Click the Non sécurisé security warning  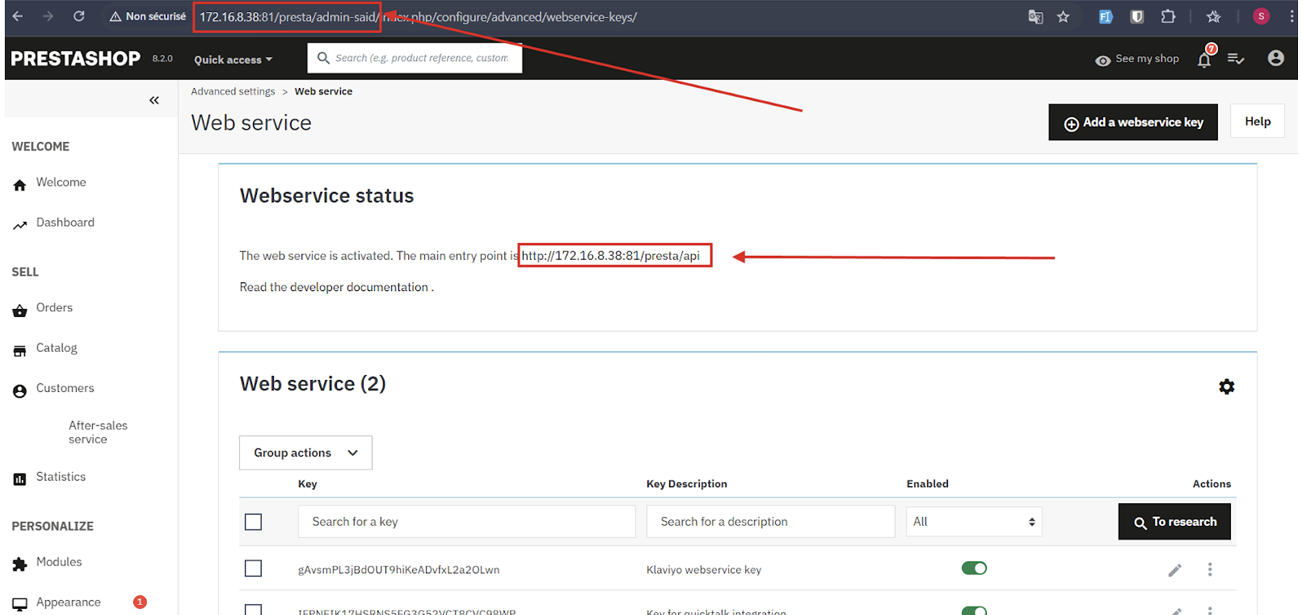click(x=148, y=17)
